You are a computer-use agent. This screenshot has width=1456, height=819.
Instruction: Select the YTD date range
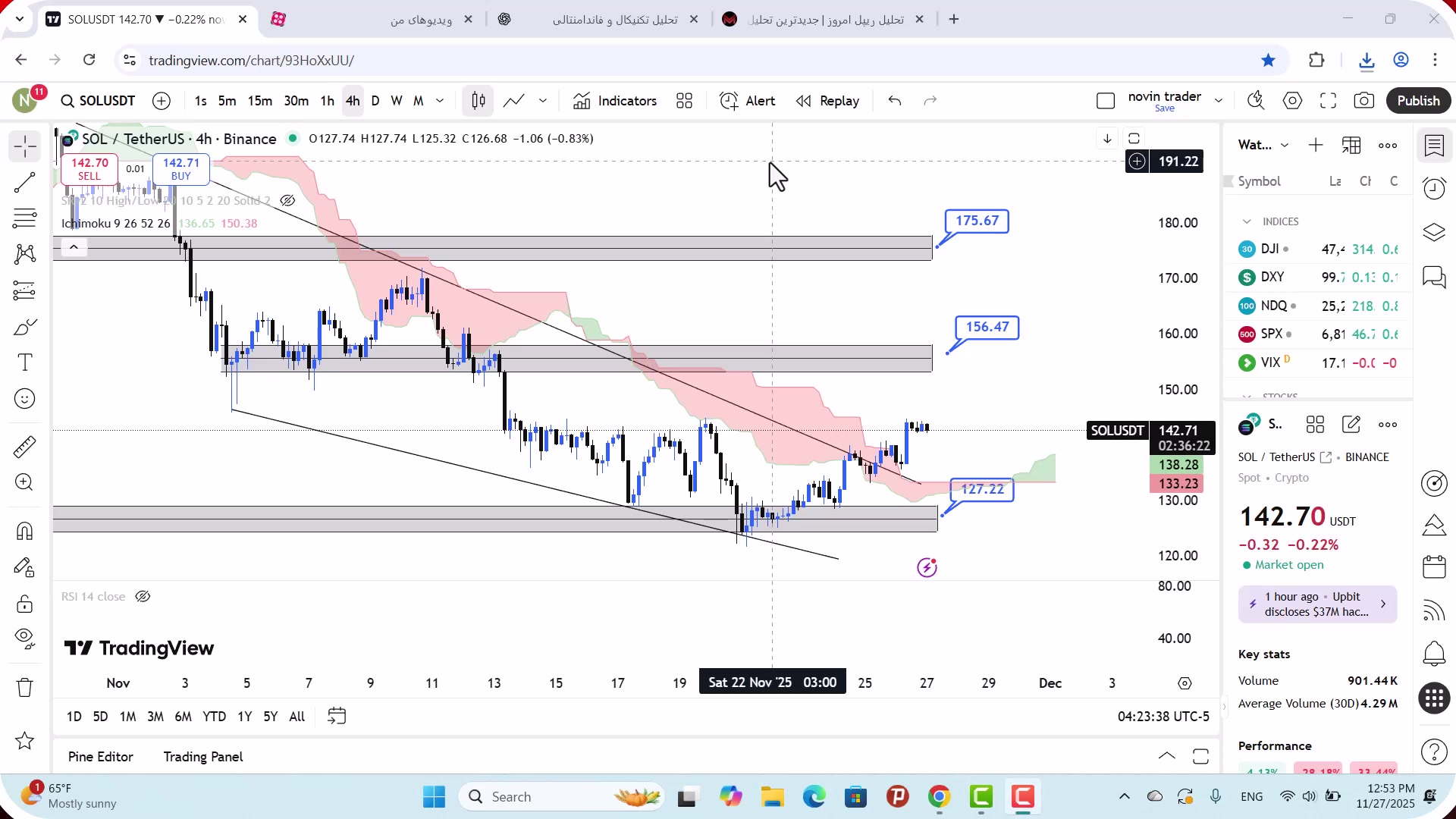click(x=214, y=717)
